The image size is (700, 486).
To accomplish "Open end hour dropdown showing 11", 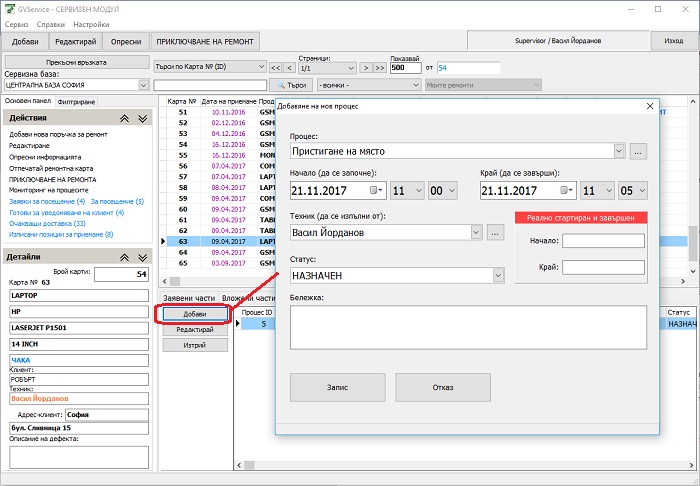I will pyautogui.click(x=597, y=191).
